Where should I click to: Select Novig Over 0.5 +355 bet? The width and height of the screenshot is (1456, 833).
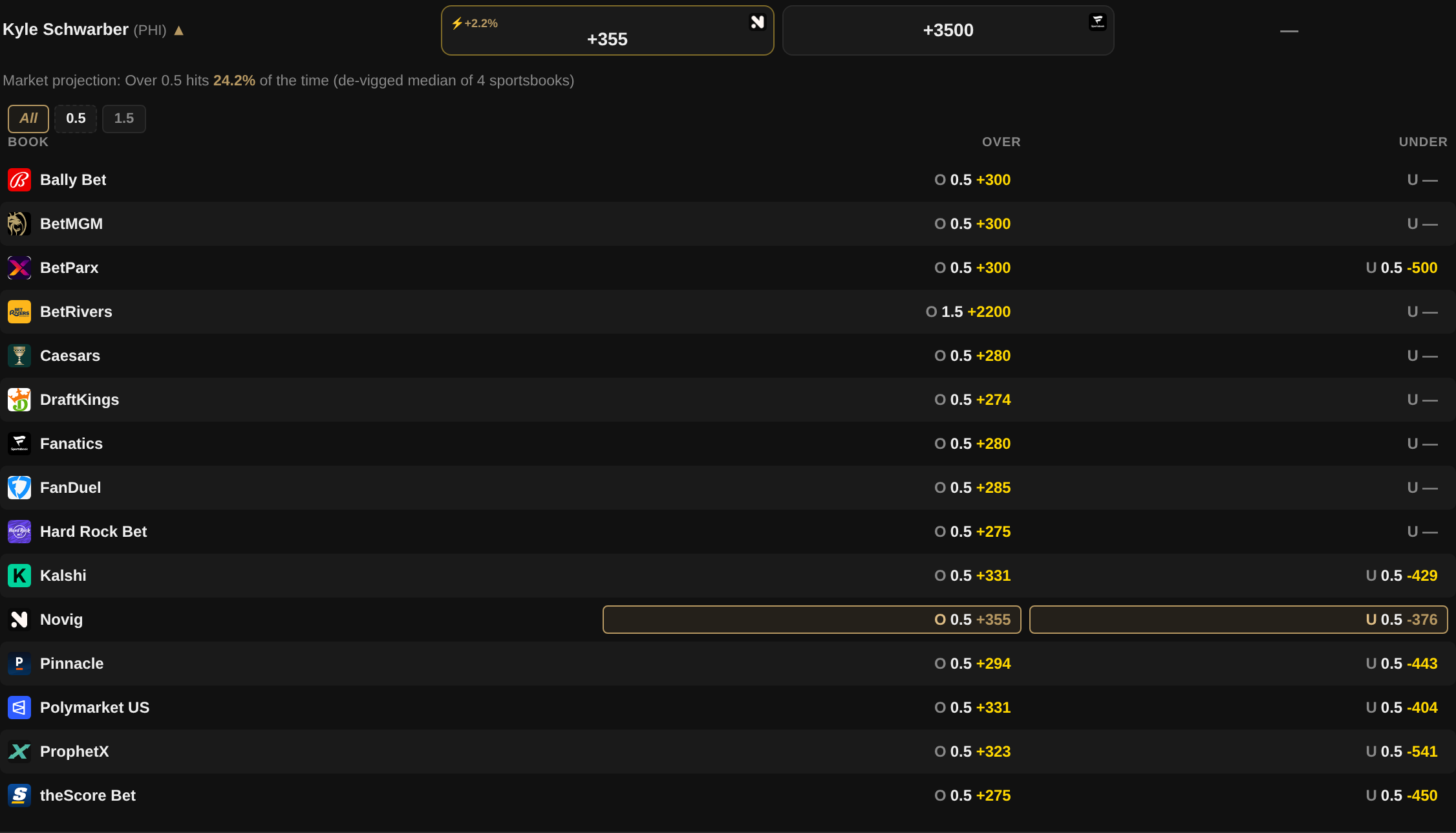(x=812, y=620)
